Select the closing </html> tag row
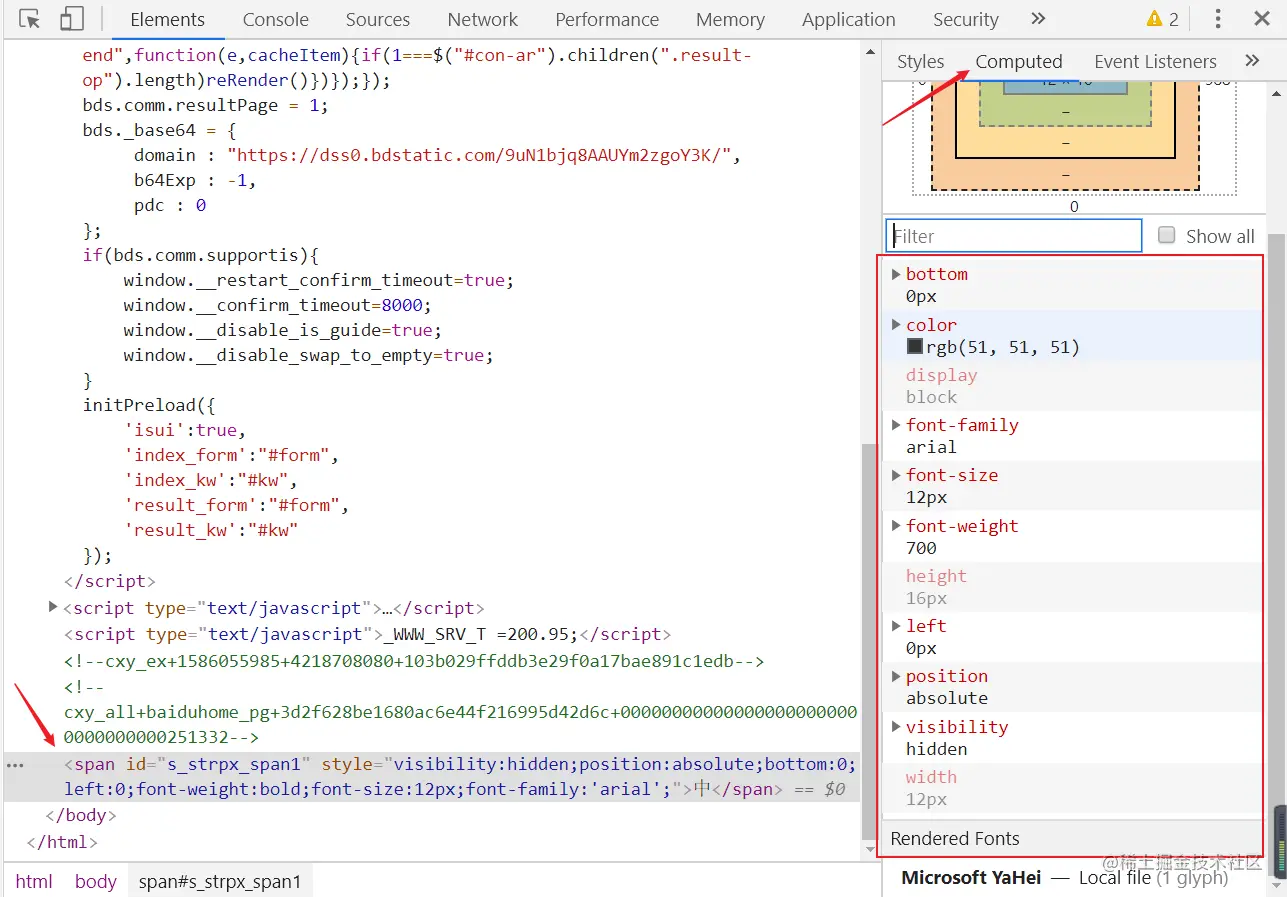The image size is (1287, 897). pos(62,842)
